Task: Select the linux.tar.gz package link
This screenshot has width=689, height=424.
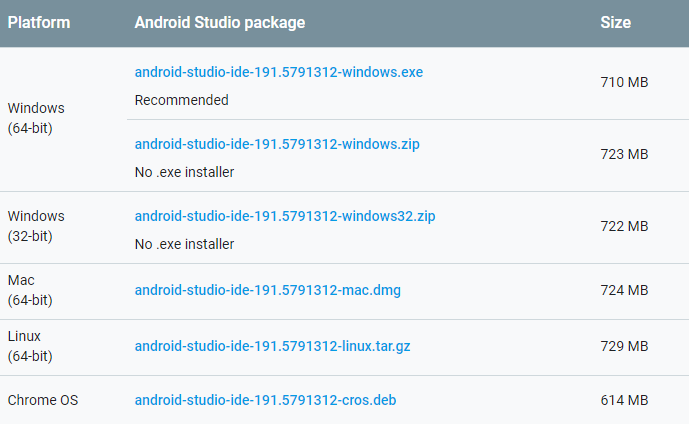Action: pyautogui.click(x=272, y=347)
